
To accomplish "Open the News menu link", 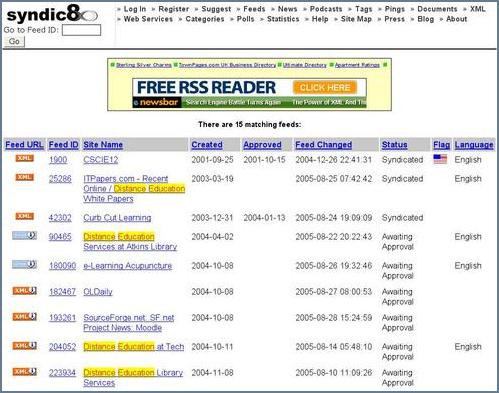I will coord(287,9).
